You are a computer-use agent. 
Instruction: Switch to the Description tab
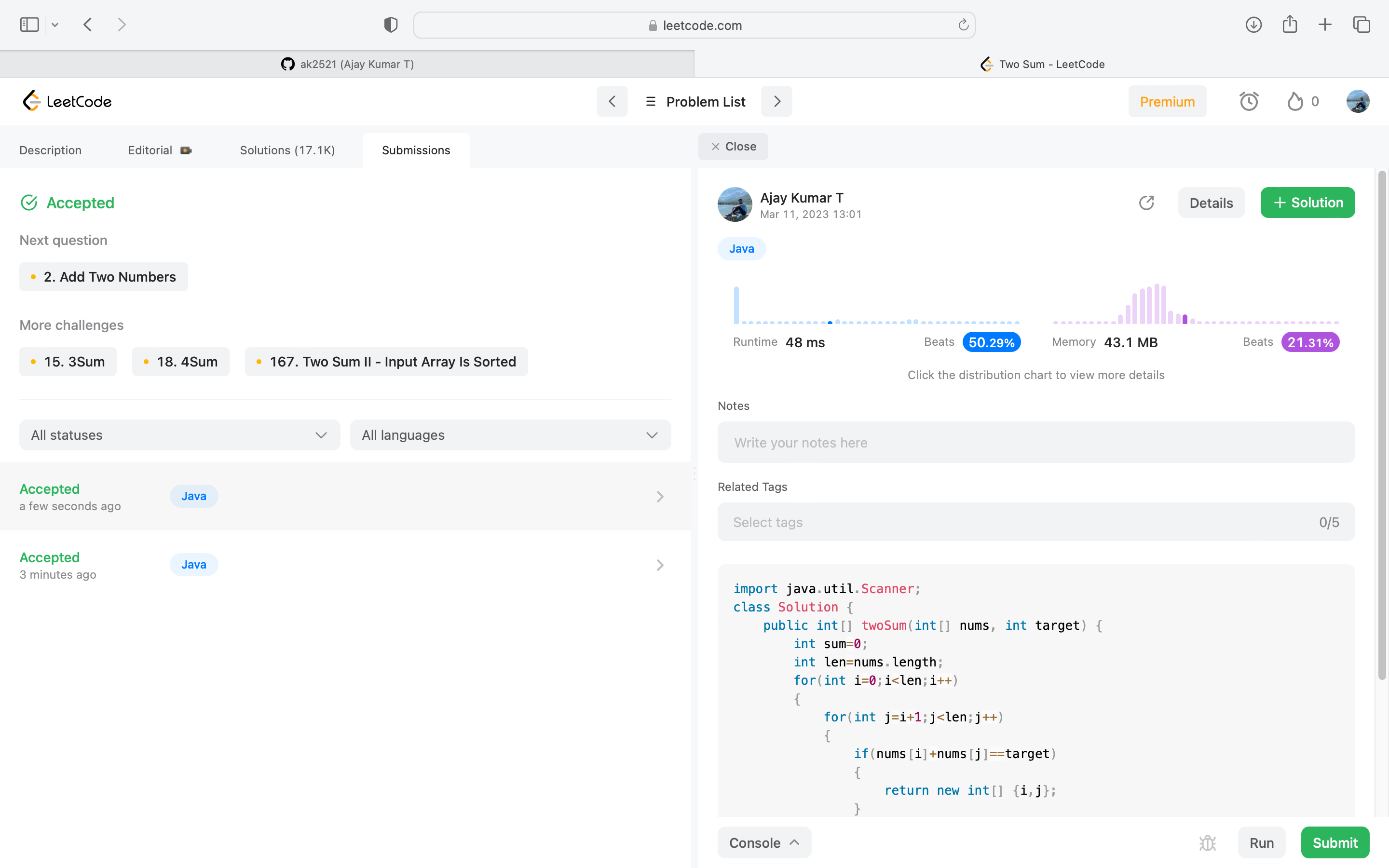[x=51, y=150]
